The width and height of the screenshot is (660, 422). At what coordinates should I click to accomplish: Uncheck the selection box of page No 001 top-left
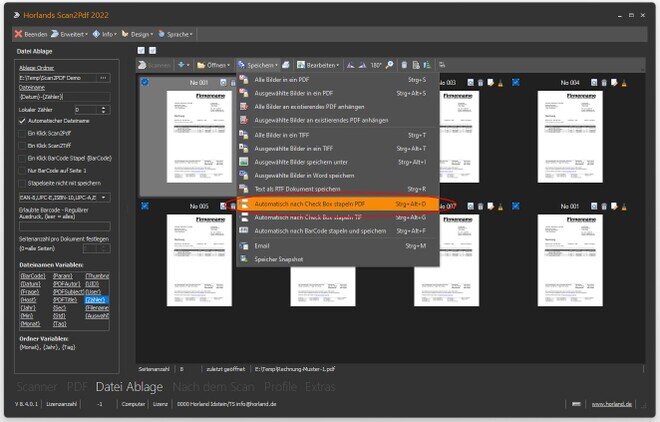click(145, 82)
